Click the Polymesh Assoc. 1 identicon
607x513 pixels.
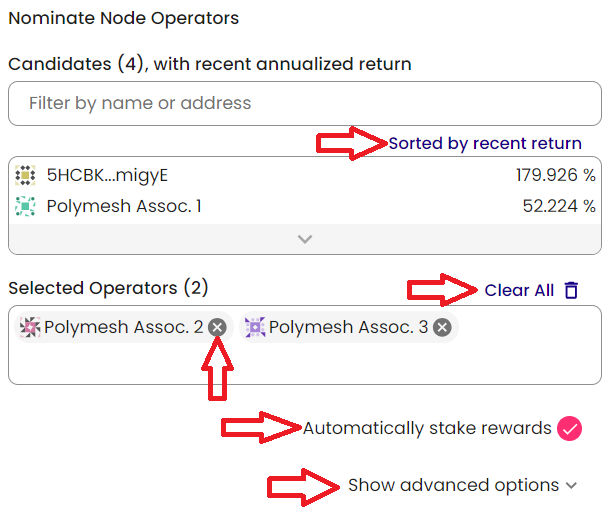pos(26,207)
